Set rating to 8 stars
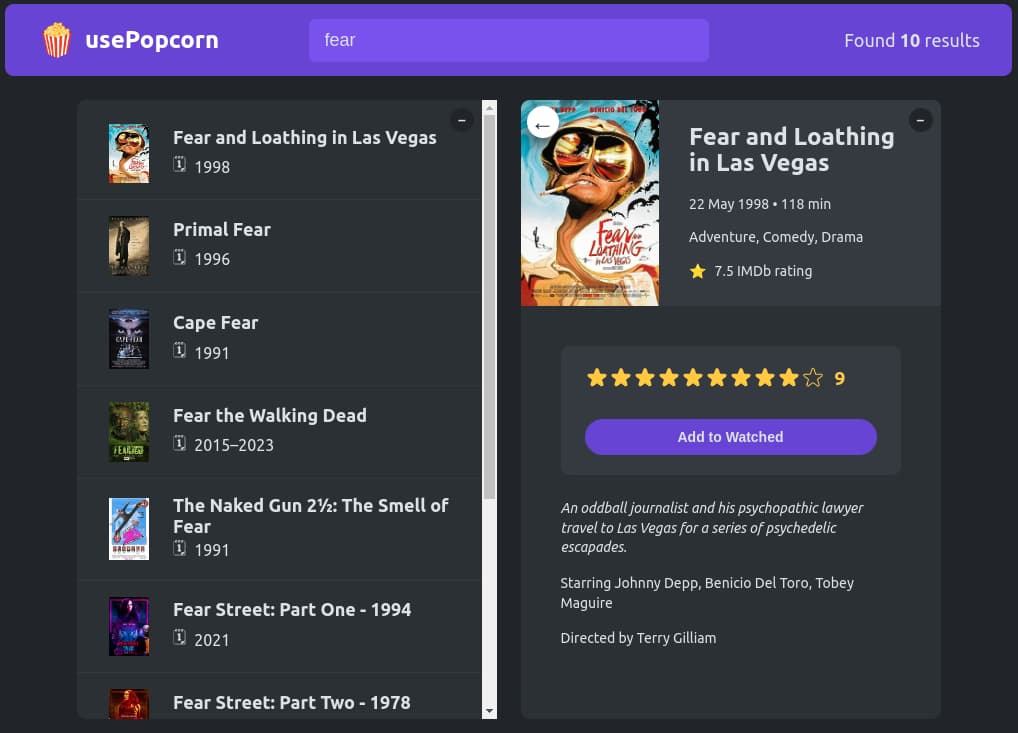 [x=765, y=378]
